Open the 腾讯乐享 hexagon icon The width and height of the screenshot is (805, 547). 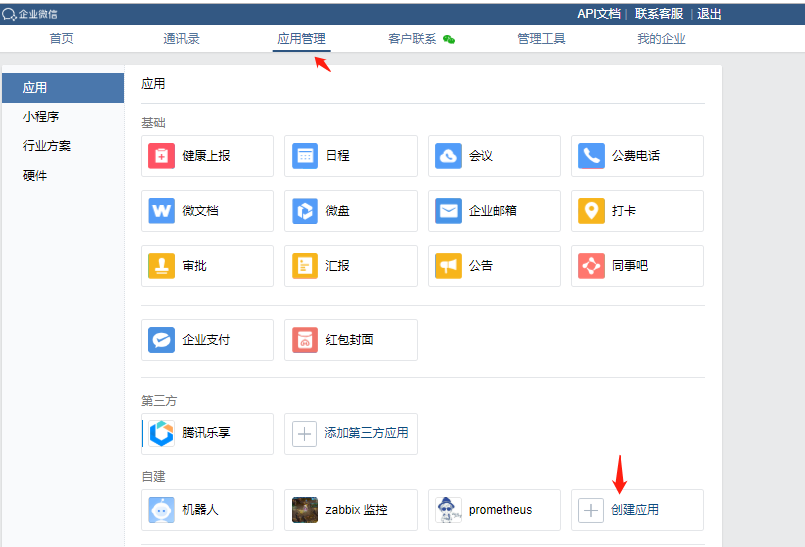pos(161,433)
